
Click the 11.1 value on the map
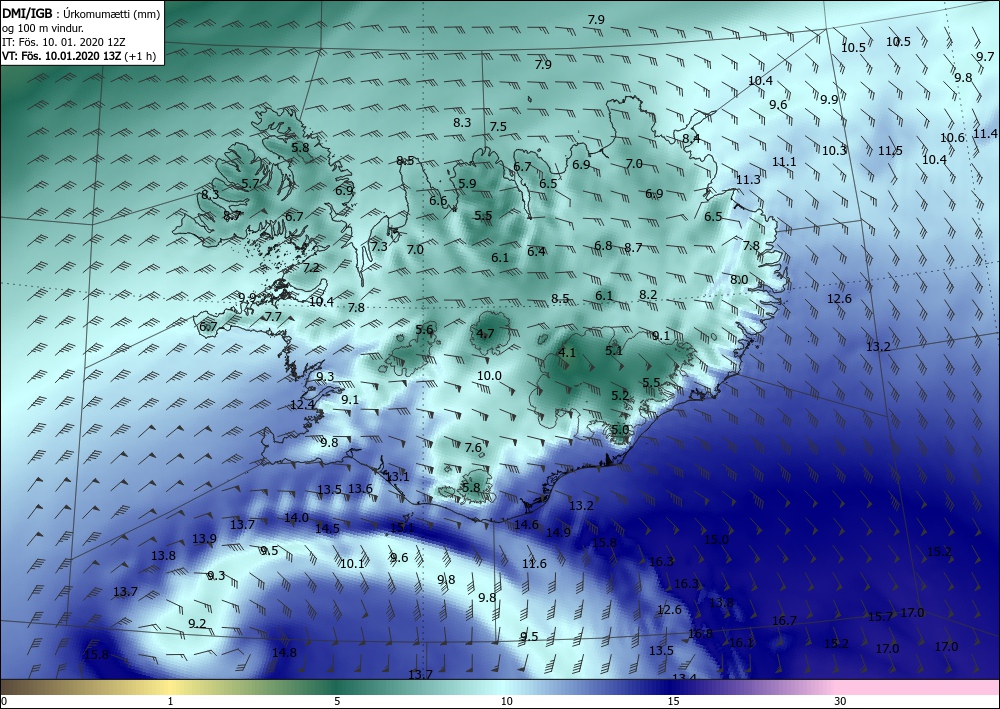point(784,163)
